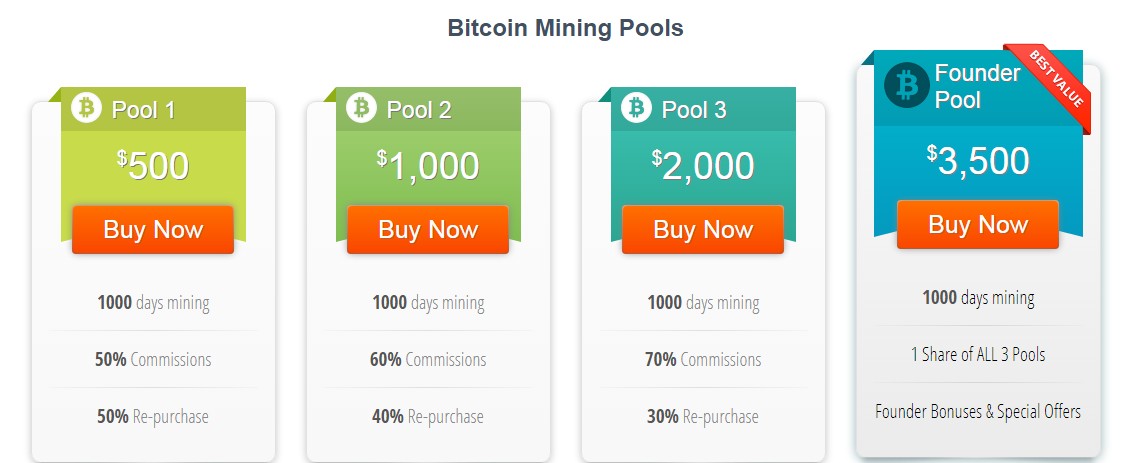The width and height of the screenshot is (1132, 463).
Task: Select the $3,500 Founder Pool price
Action: 978,160
